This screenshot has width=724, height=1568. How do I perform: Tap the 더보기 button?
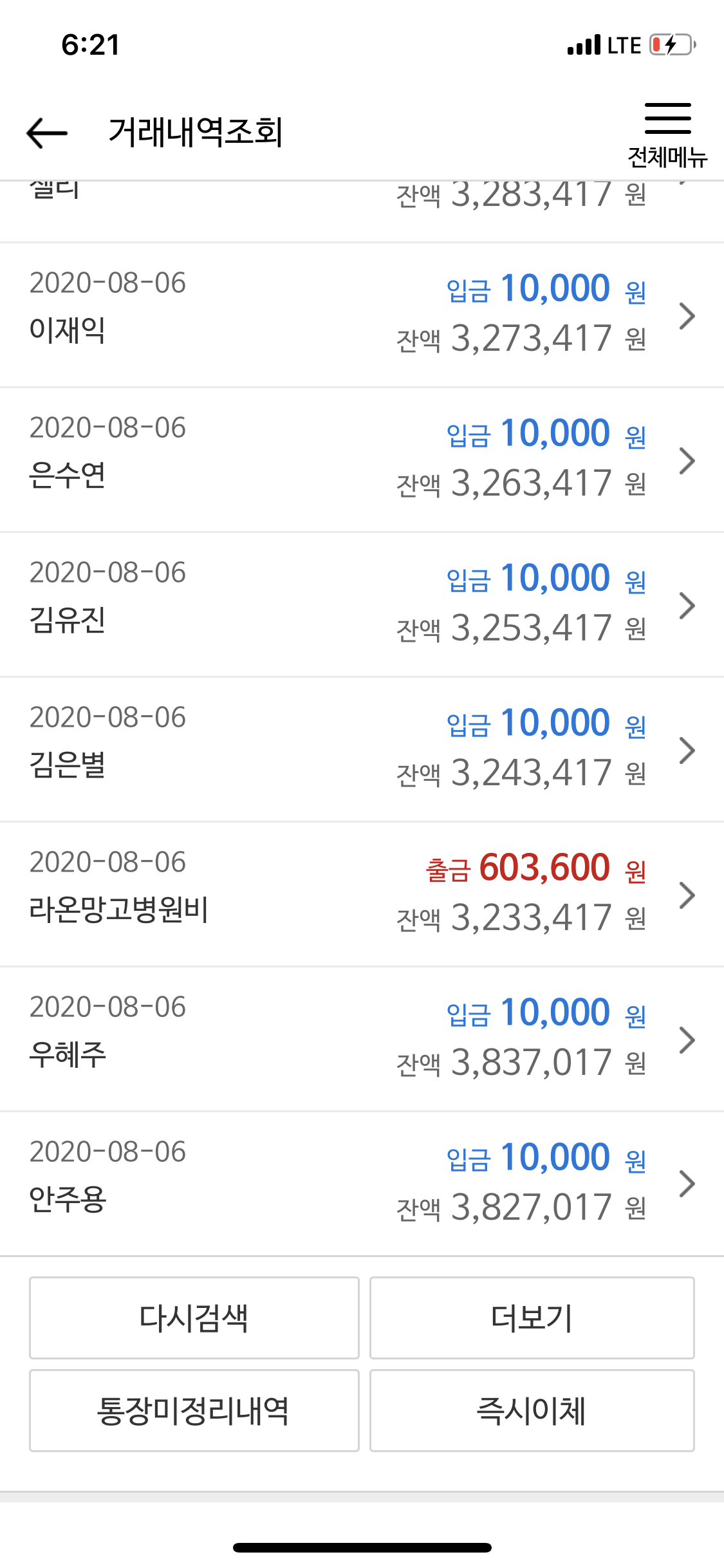pos(532,1318)
